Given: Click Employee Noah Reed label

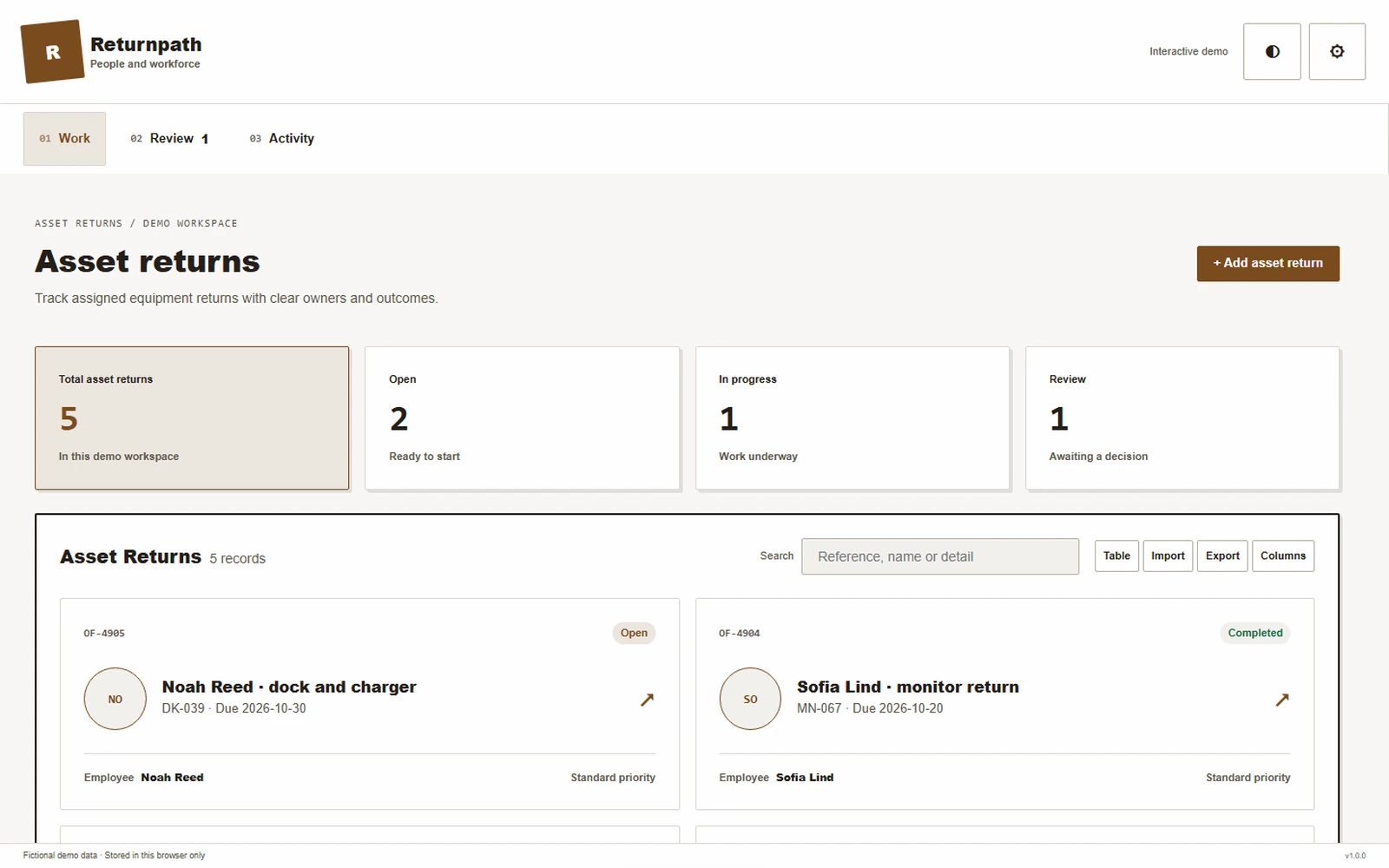Looking at the screenshot, I should pos(144,778).
